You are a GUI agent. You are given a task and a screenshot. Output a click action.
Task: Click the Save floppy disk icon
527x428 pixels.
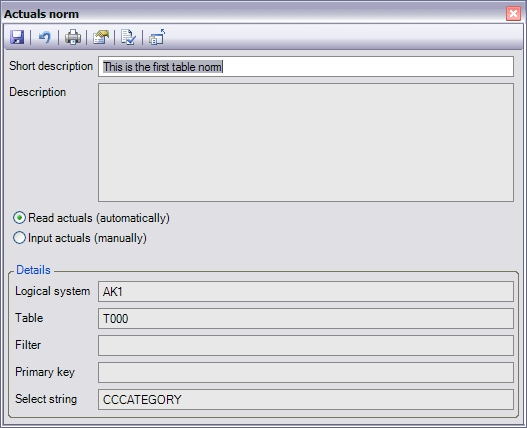click(17, 37)
